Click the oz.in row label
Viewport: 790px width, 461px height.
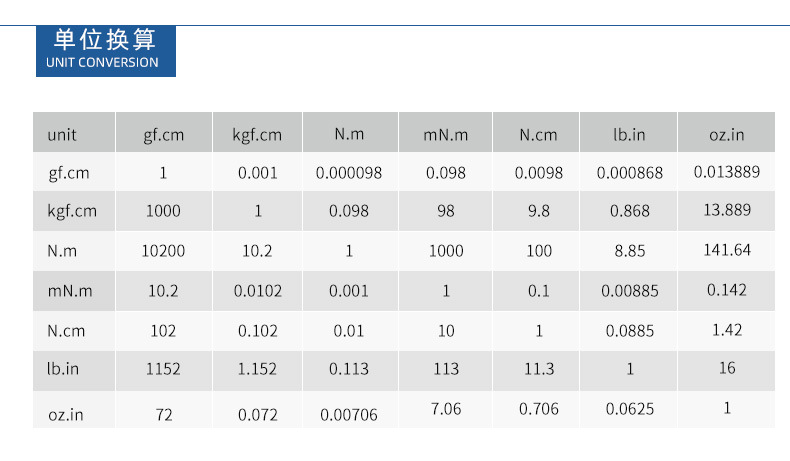pyautogui.click(x=74, y=410)
